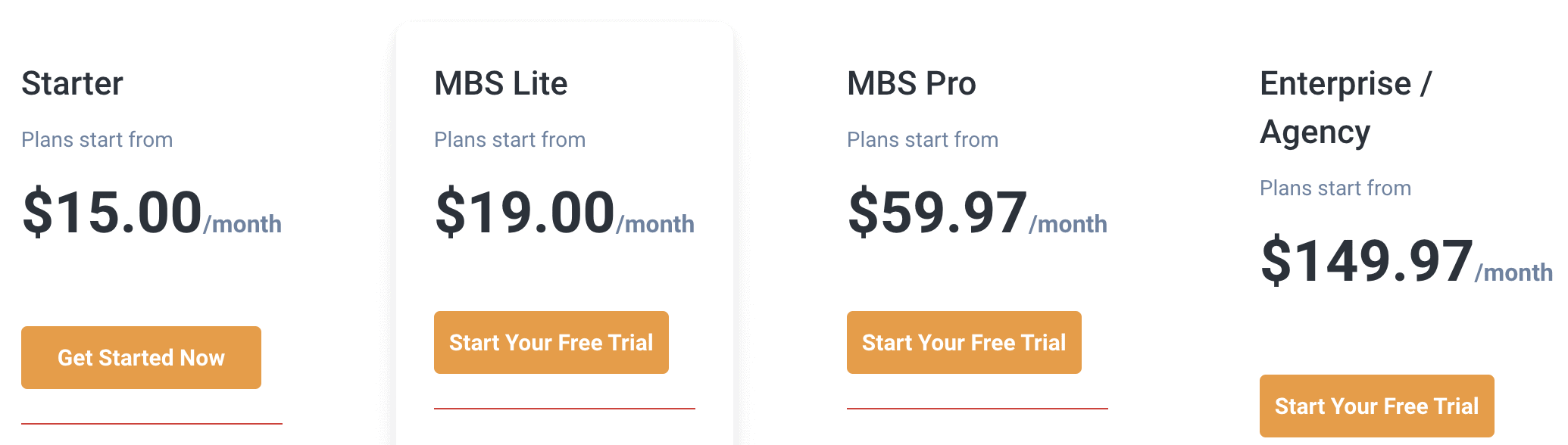Select the Enterprise / Agency heading
The width and height of the screenshot is (1568, 445).
[1345, 107]
